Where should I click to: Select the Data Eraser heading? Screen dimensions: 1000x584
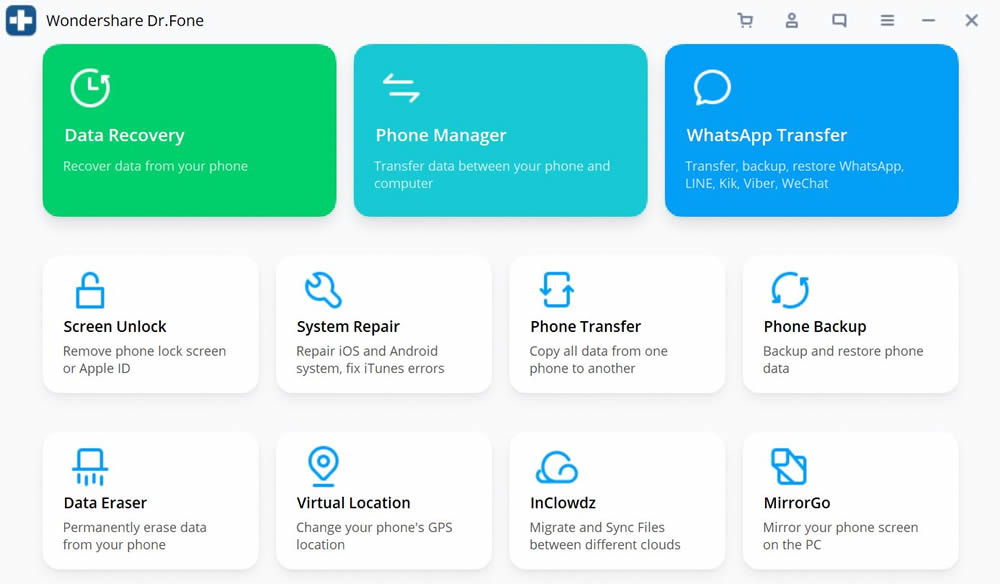click(105, 503)
